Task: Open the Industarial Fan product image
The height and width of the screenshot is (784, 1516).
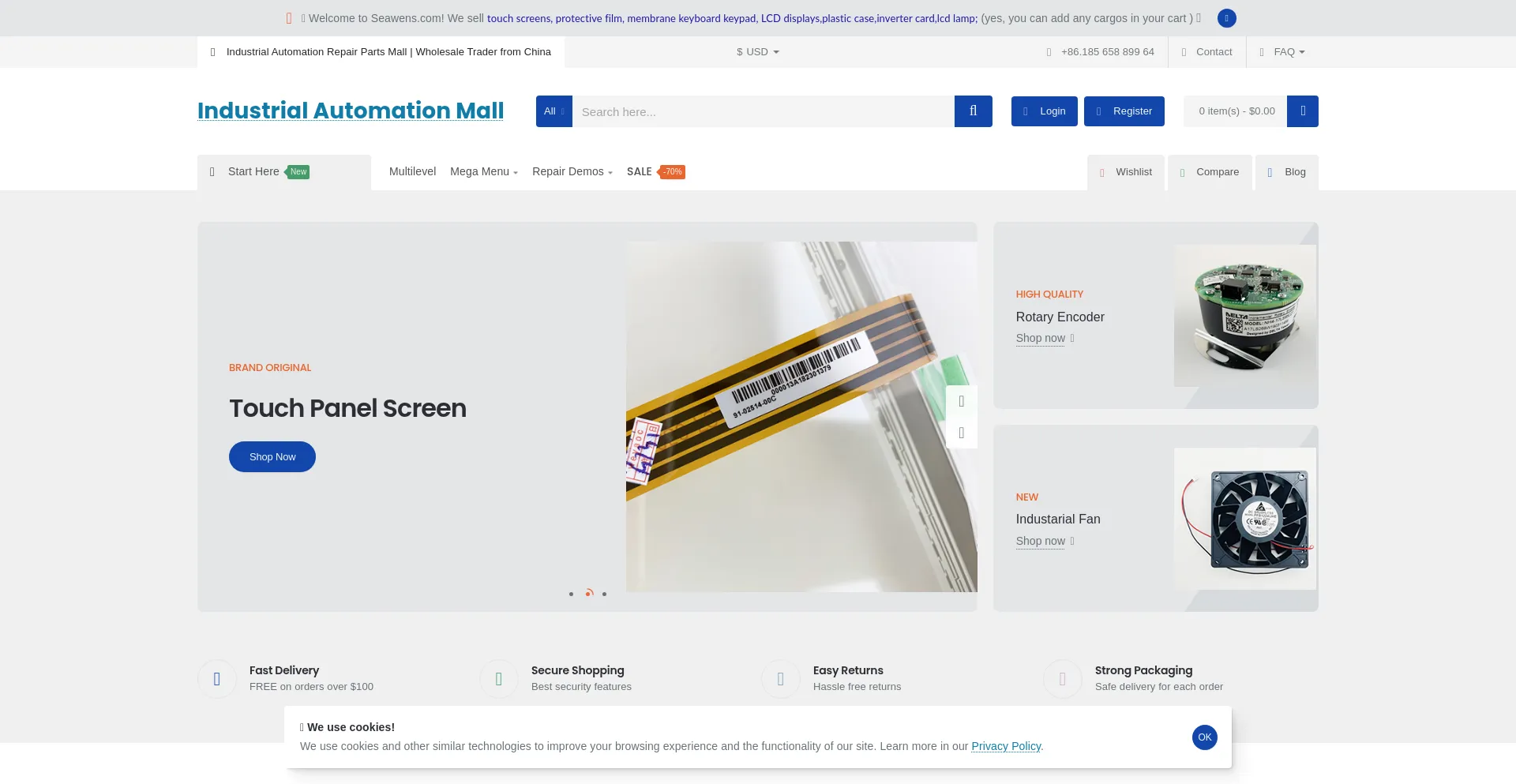Action: [1245, 519]
